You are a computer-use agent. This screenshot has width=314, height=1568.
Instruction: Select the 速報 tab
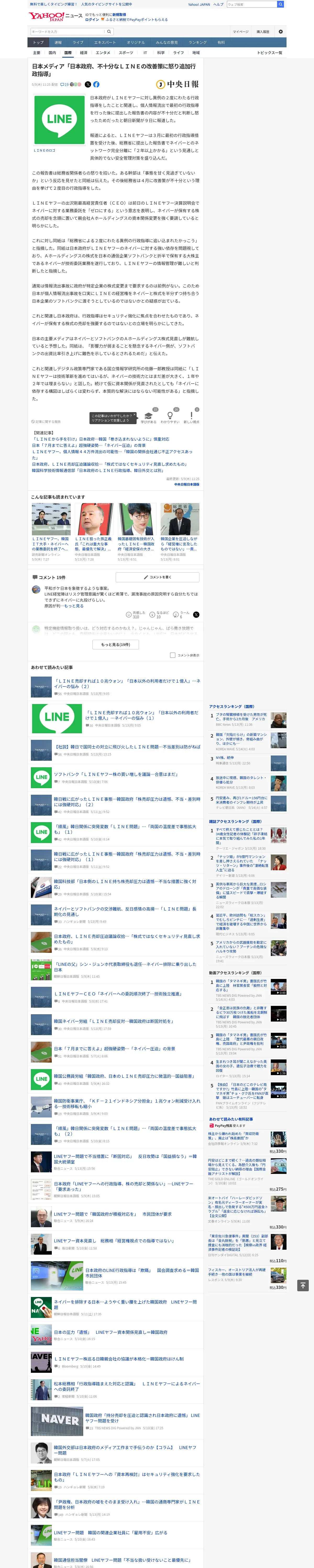pos(58,43)
